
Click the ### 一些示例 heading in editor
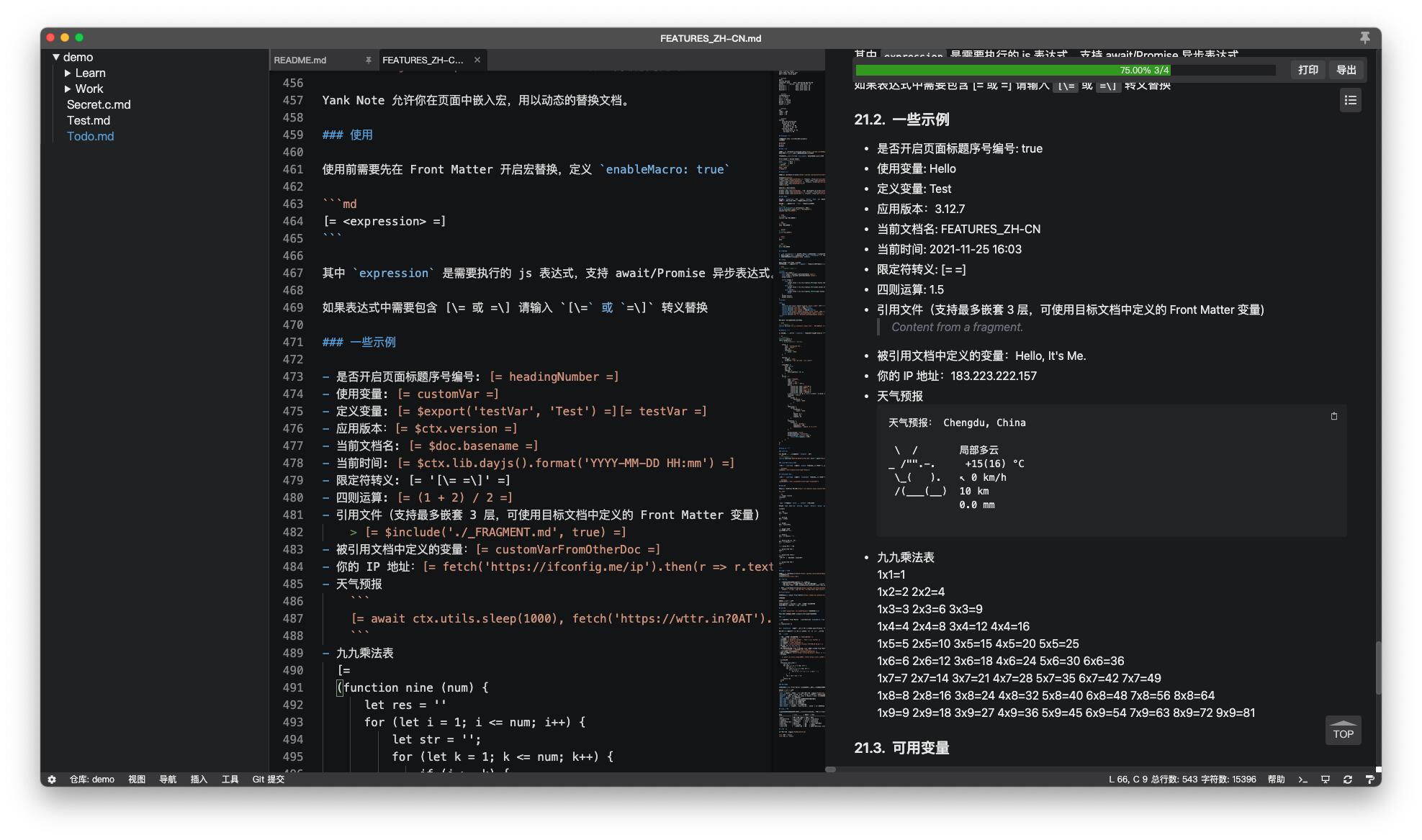359,342
